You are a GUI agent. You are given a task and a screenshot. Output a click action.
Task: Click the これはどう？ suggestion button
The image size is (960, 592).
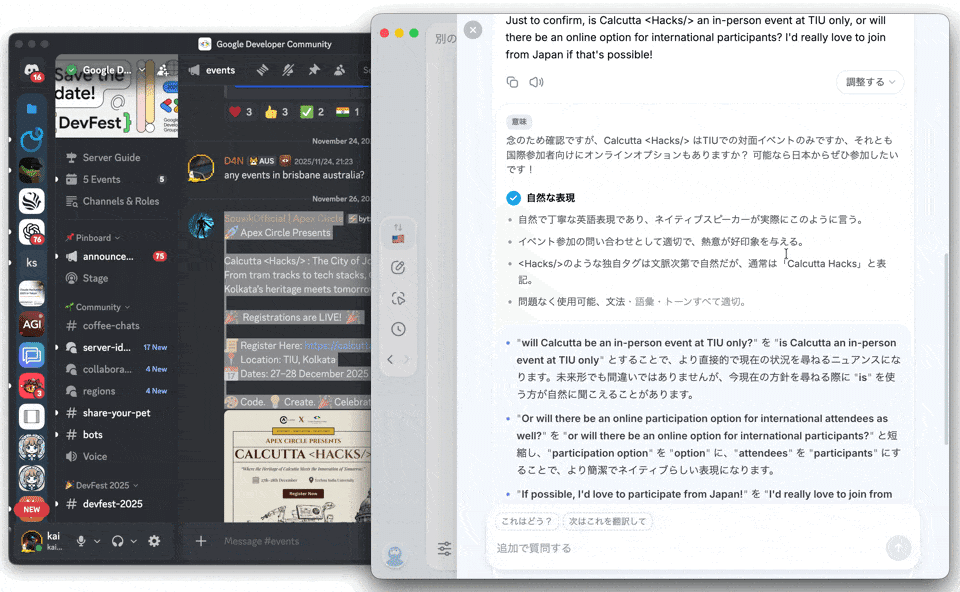click(x=526, y=521)
